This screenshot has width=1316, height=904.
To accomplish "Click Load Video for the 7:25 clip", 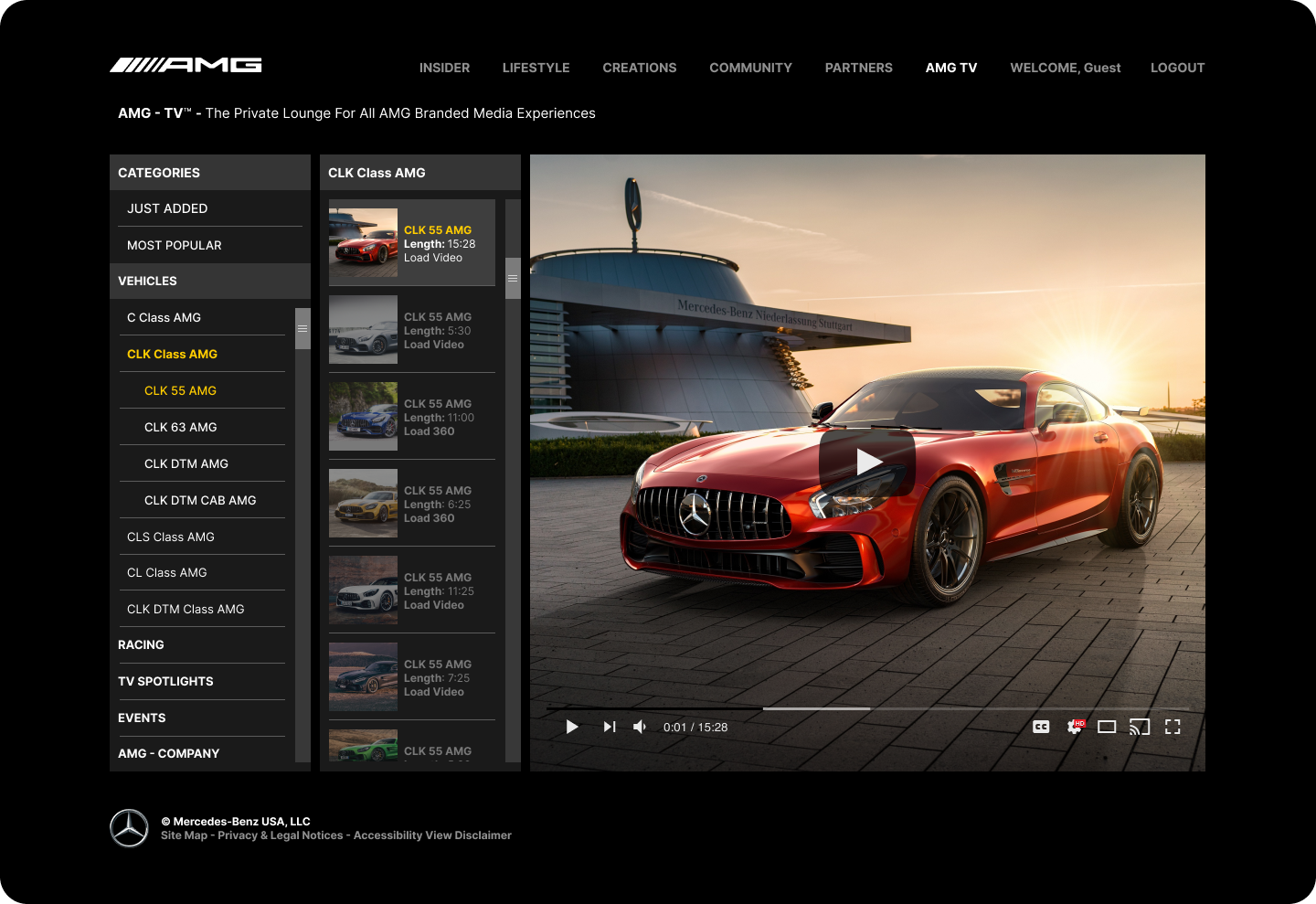I will 434,692.
